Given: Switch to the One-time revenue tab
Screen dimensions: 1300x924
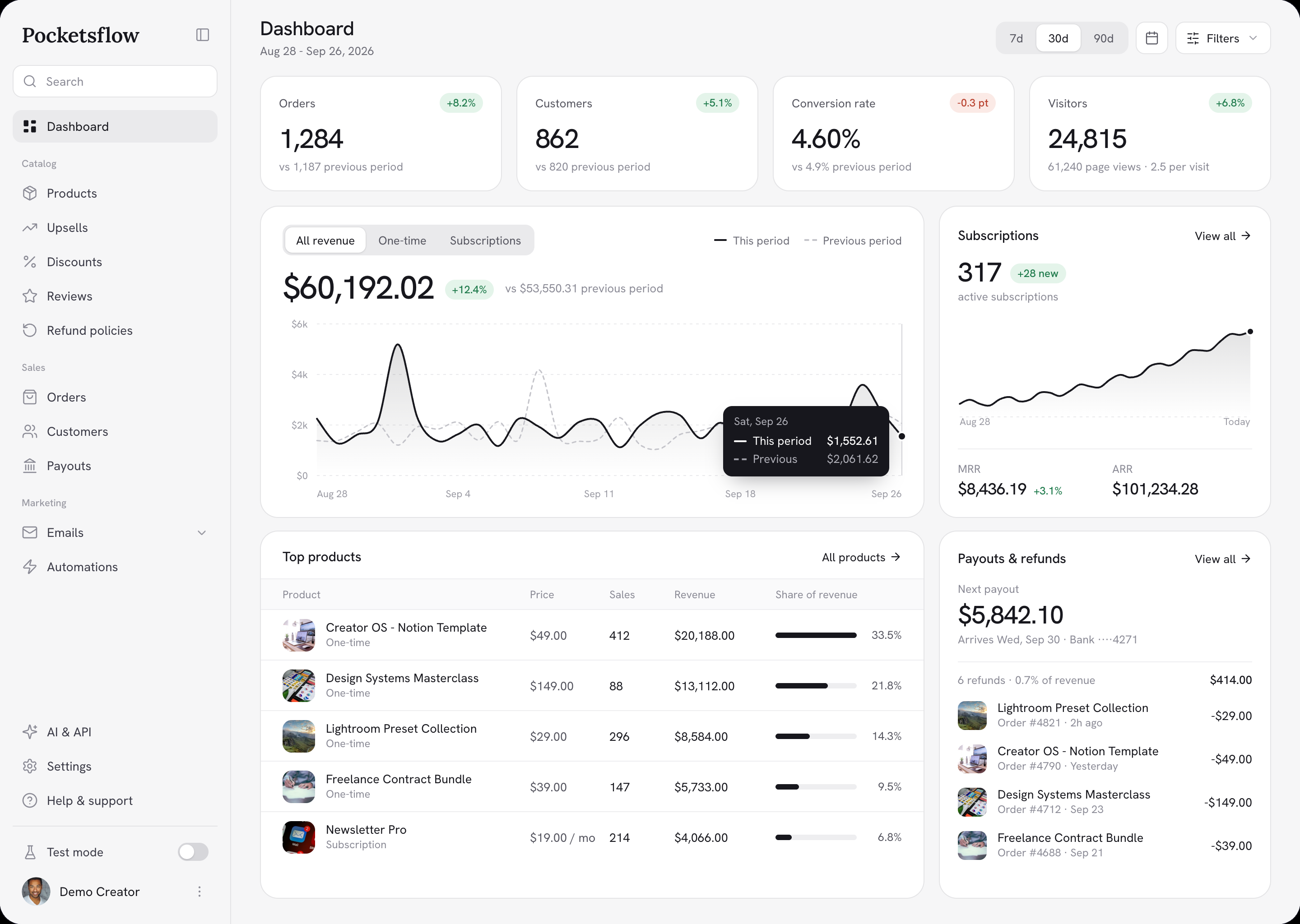Looking at the screenshot, I should [x=402, y=240].
